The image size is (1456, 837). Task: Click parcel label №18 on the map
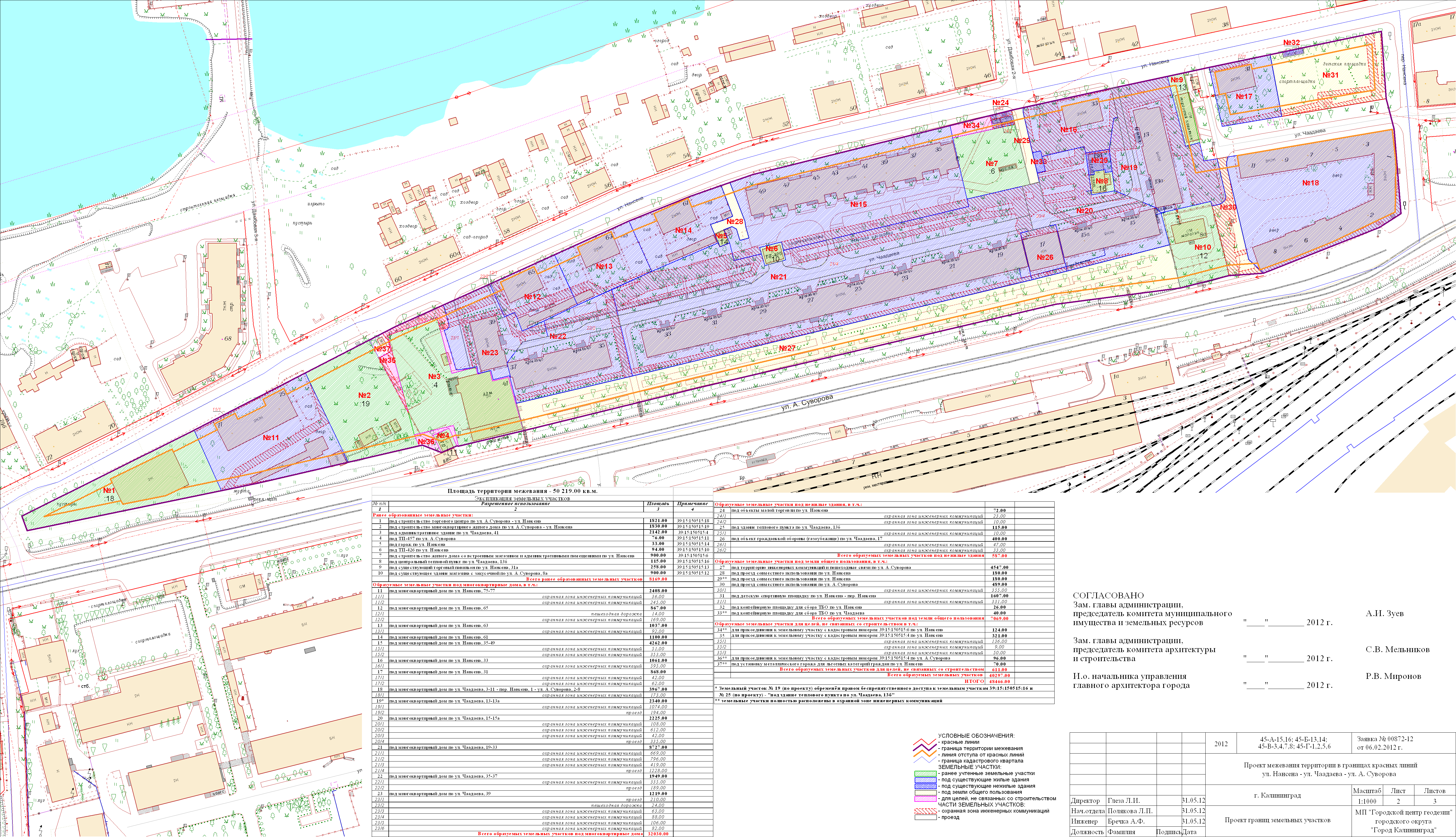(x=1311, y=183)
